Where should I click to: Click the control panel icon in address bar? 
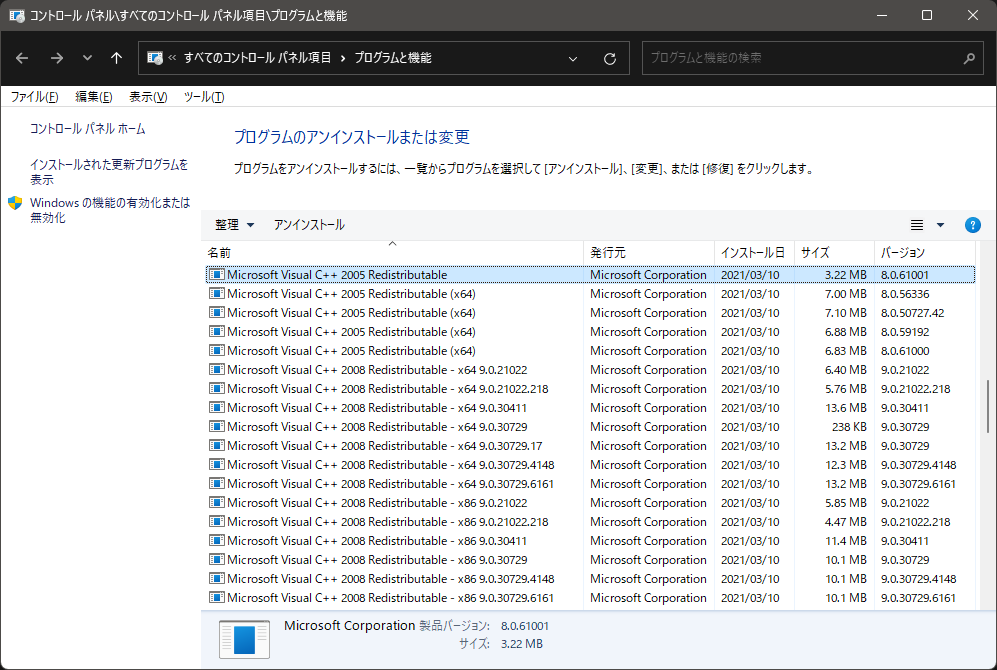(155, 58)
